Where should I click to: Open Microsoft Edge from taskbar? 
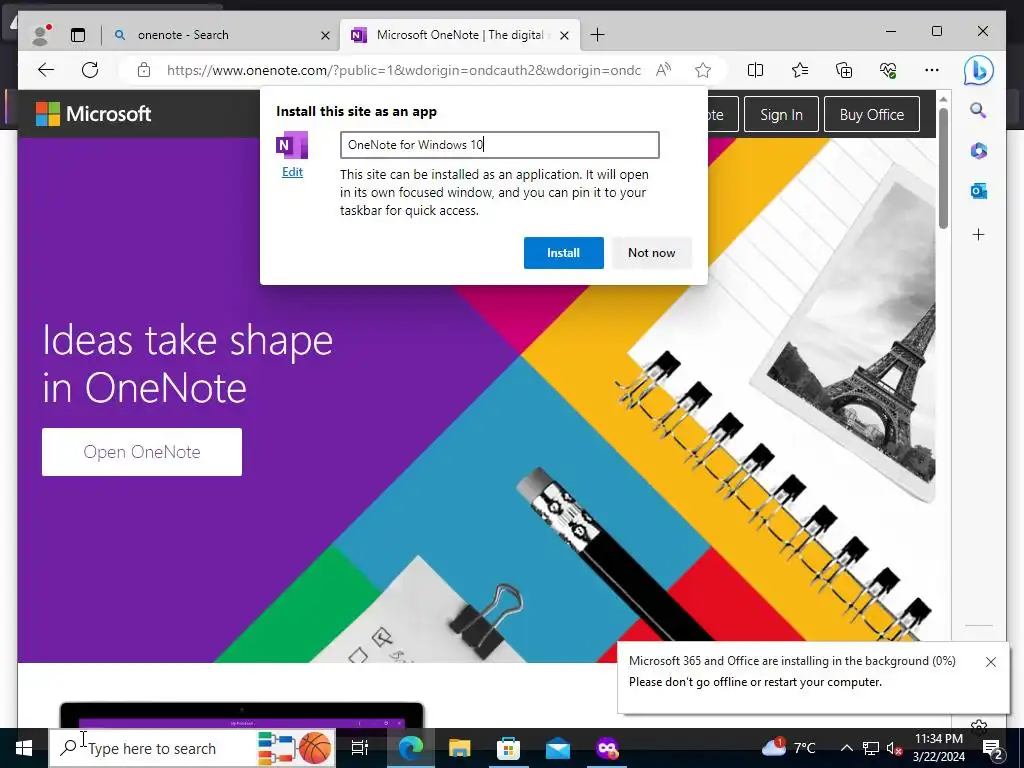coord(411,748)
